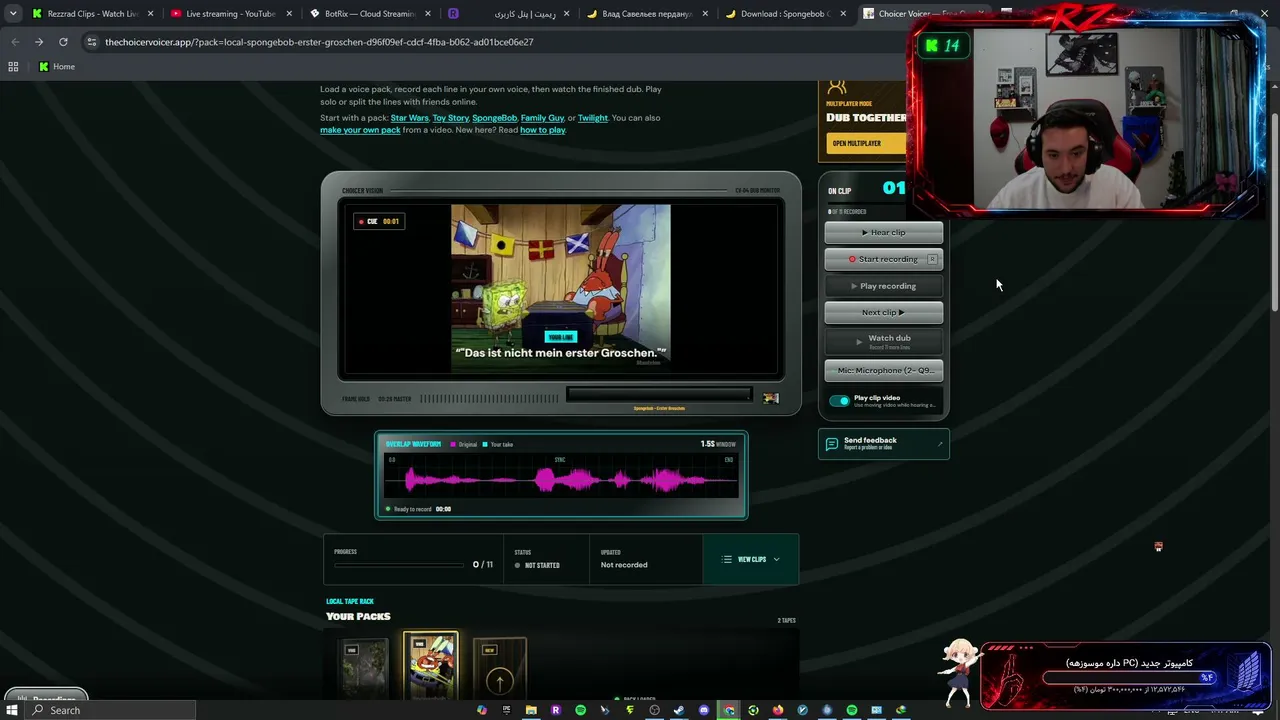
Task: Toggle the Play clip video switch
Action: [839, 401]
